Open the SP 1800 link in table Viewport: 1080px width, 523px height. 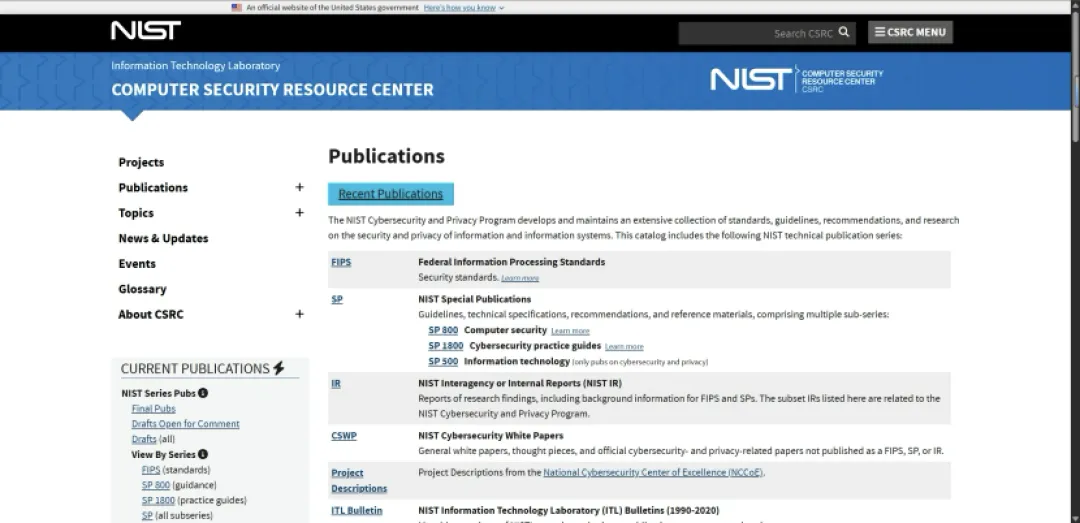446,346
